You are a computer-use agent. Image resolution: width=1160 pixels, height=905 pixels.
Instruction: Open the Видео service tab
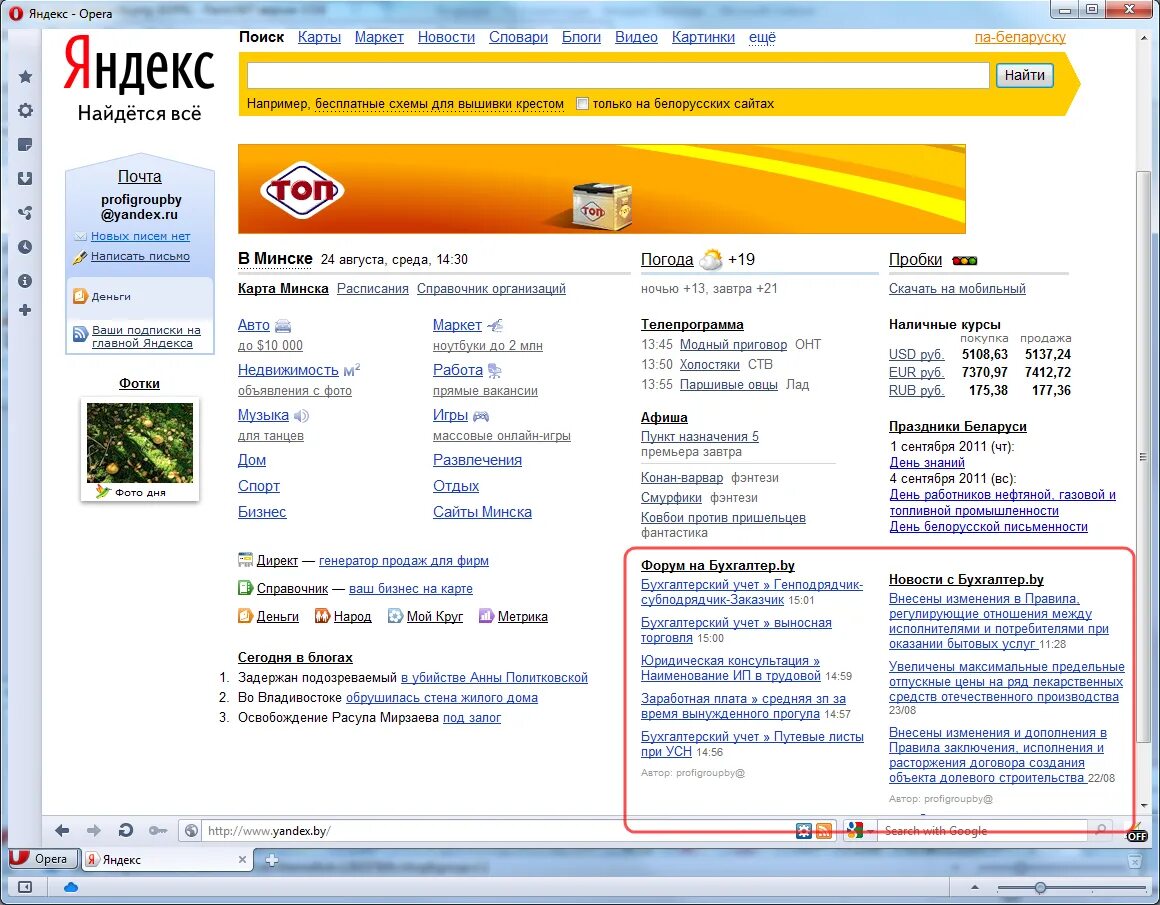coord(636,37)
